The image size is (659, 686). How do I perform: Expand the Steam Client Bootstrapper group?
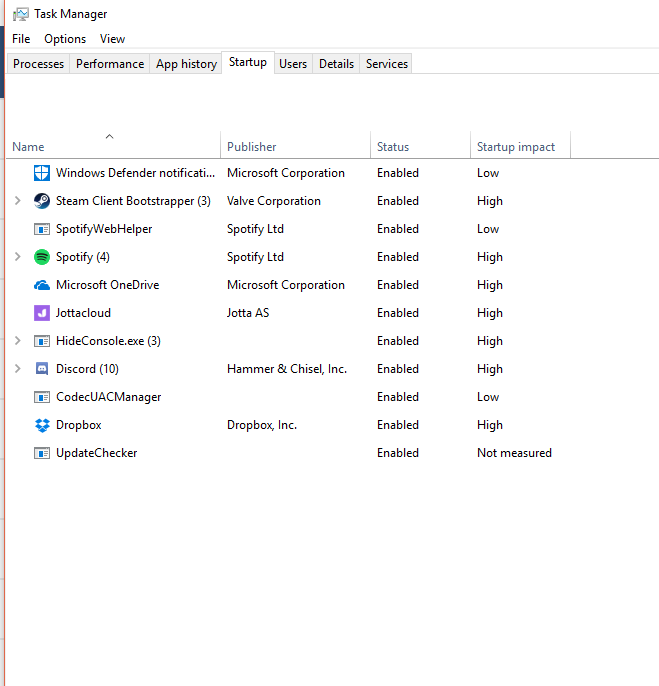18,201
